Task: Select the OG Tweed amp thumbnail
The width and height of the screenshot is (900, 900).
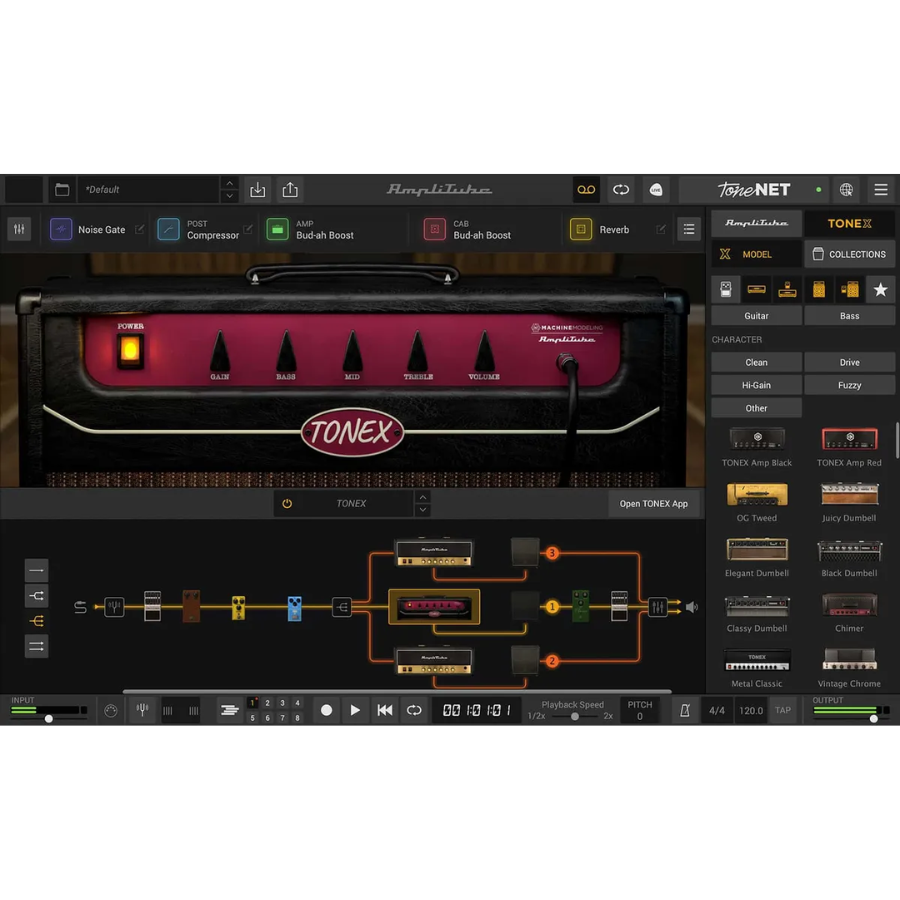Action: point(757,494)
